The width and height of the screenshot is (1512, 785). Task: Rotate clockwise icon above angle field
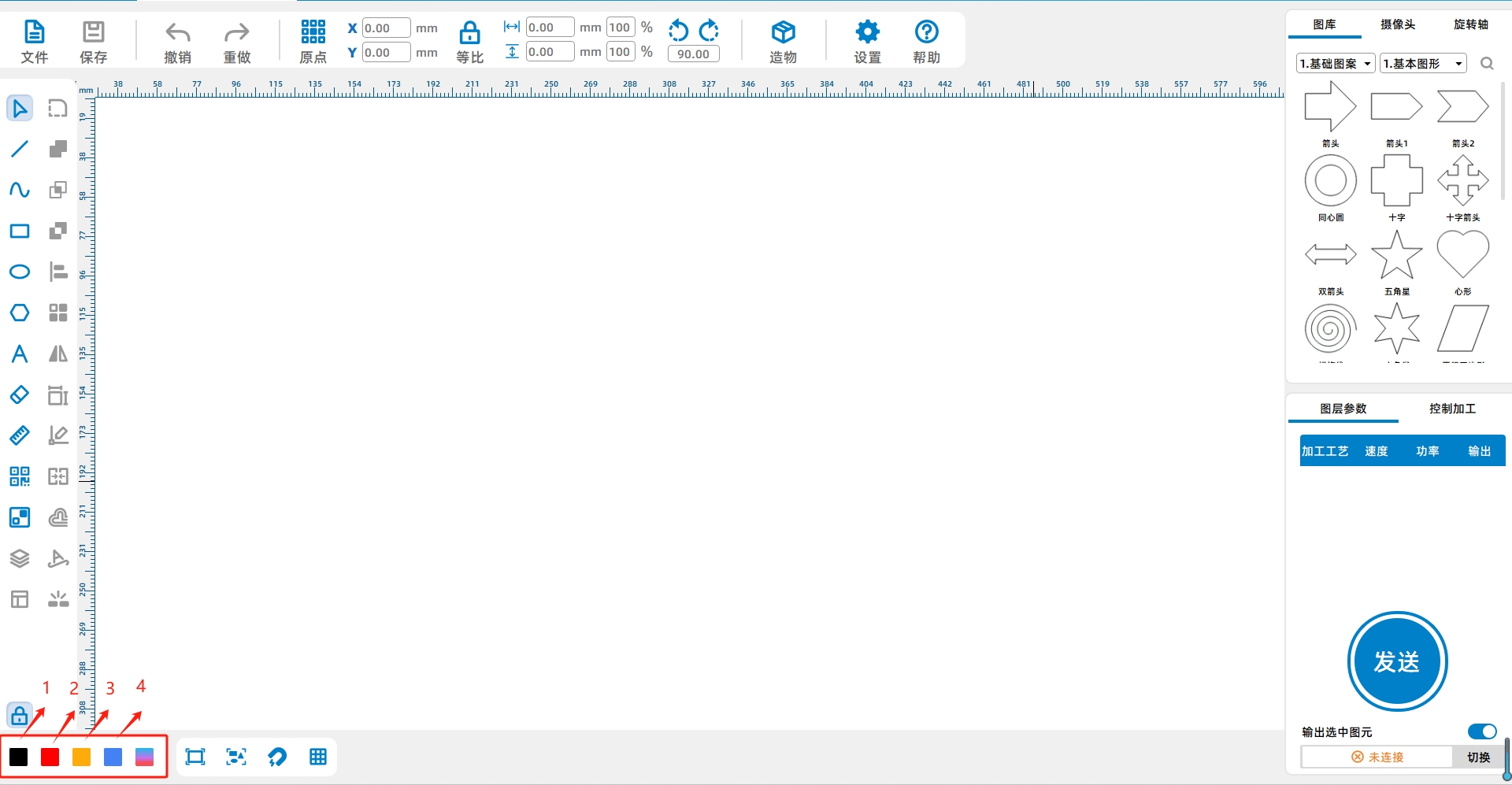tap(709, 31)
